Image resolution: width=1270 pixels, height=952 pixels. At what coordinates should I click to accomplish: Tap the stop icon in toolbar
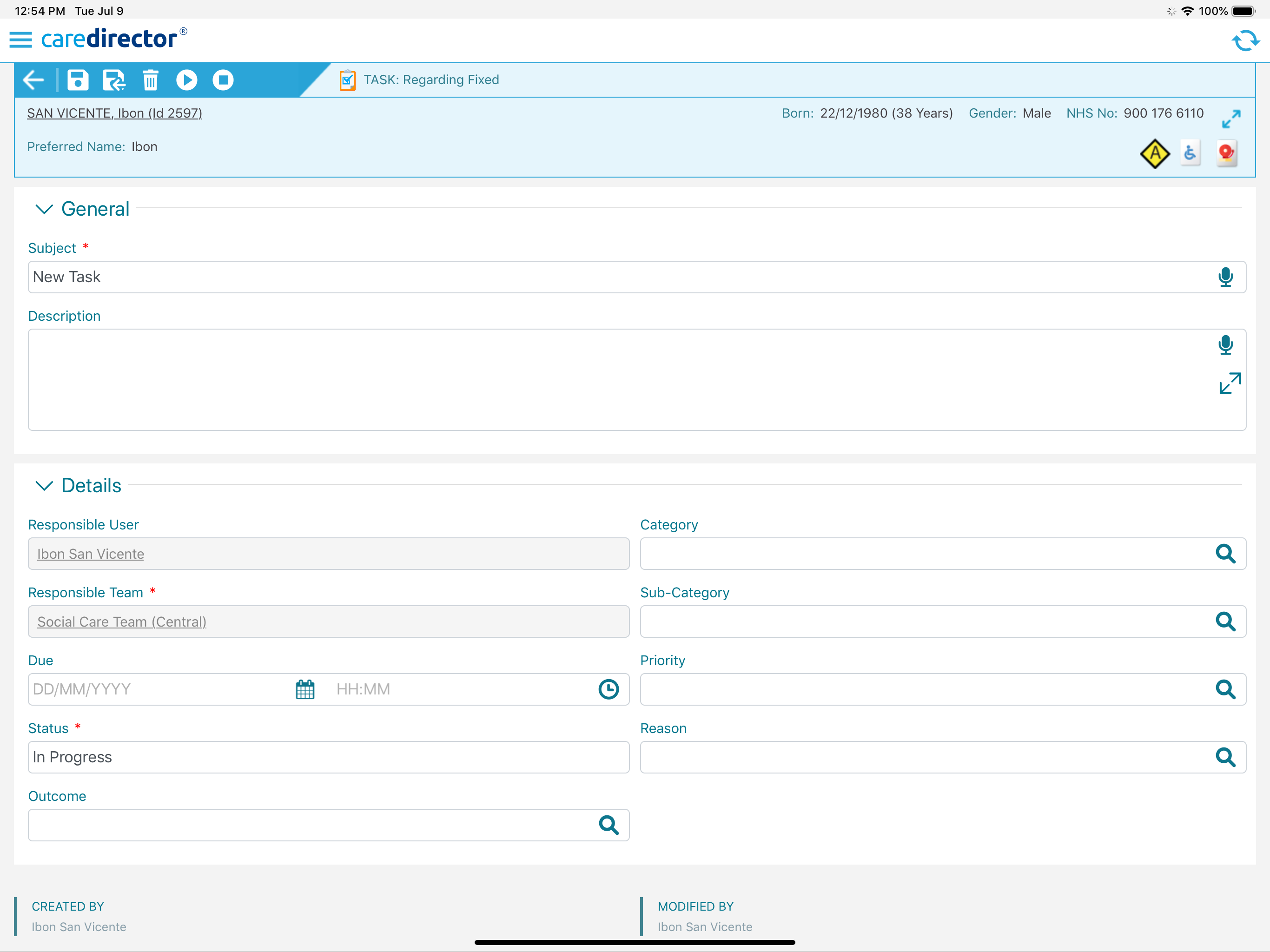223,80
